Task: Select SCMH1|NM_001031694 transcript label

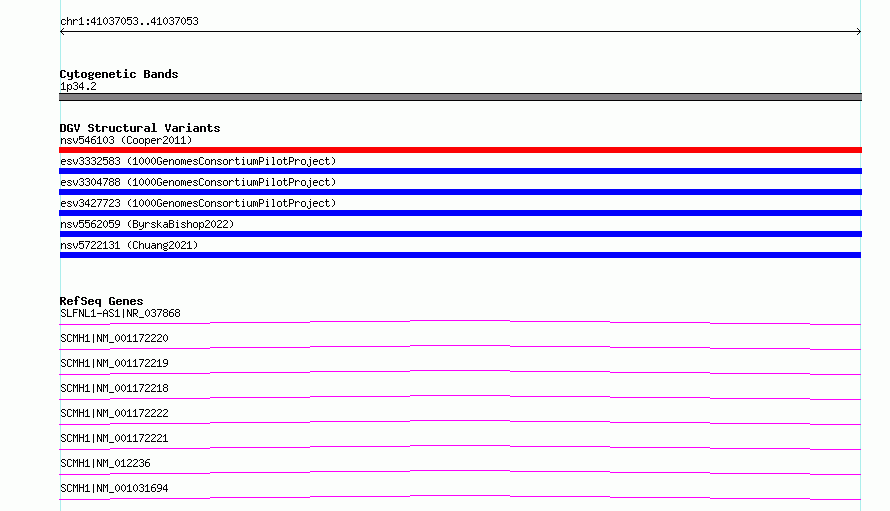Action: [x=114, y=488]
